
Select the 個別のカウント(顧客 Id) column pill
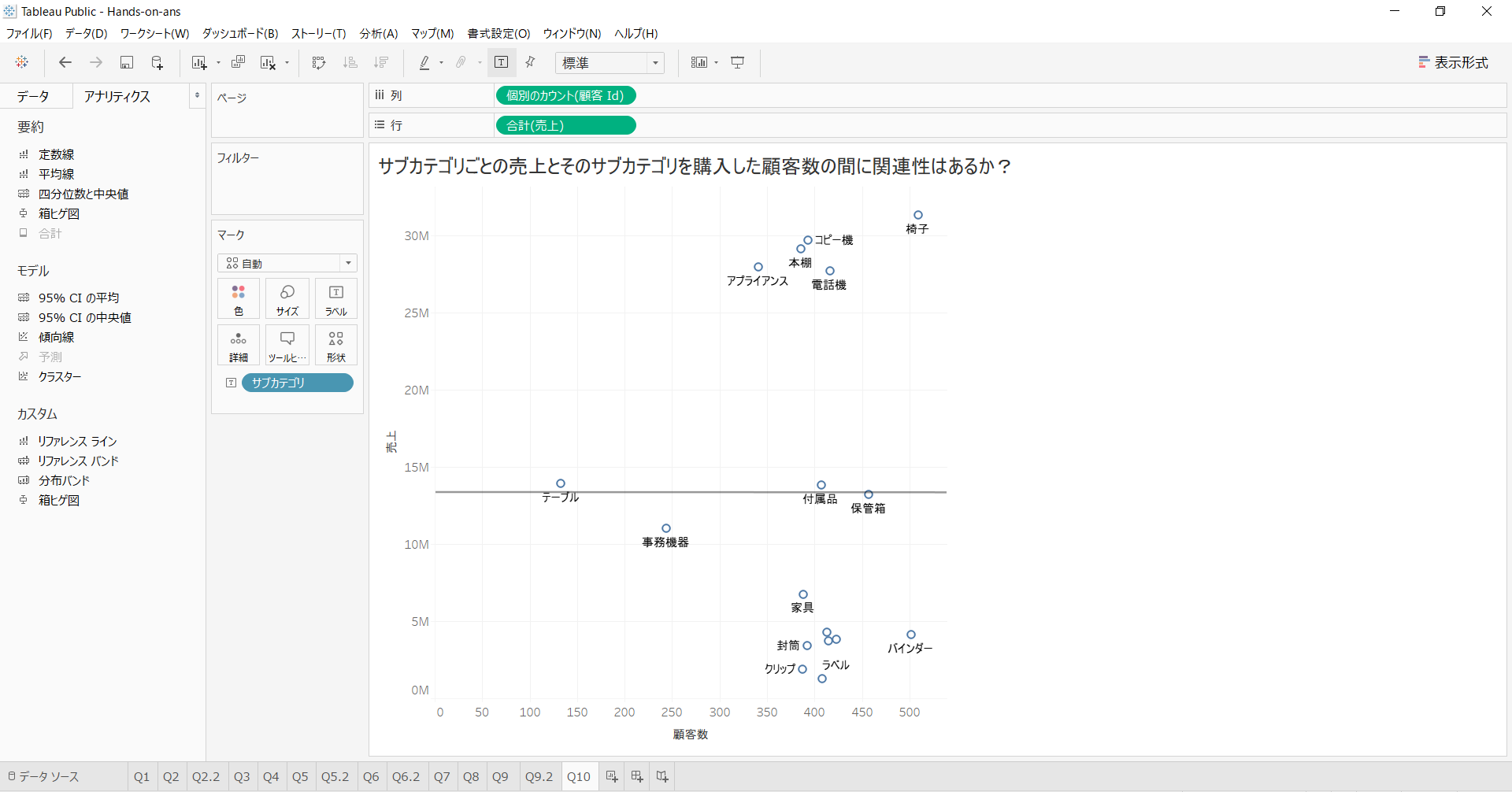click(565, 95)
